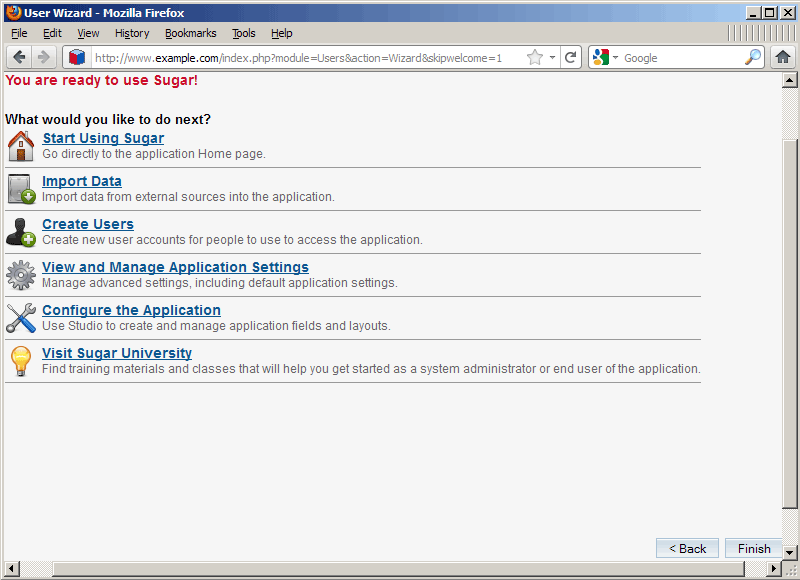Open the address bar history dropdown arrow
The width and height of the screenshot is (800, 580).
pyautogui.click(x=552, y=57)
